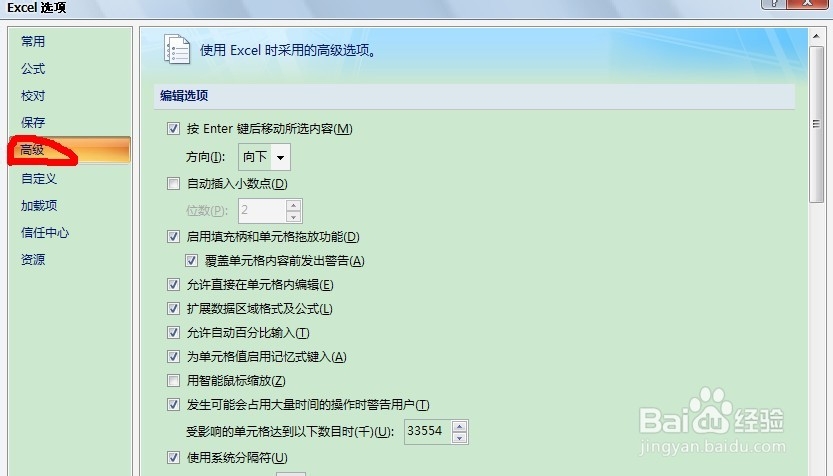Click the 位数 input field
Viewport: 833px width, 476px height.
262,210
